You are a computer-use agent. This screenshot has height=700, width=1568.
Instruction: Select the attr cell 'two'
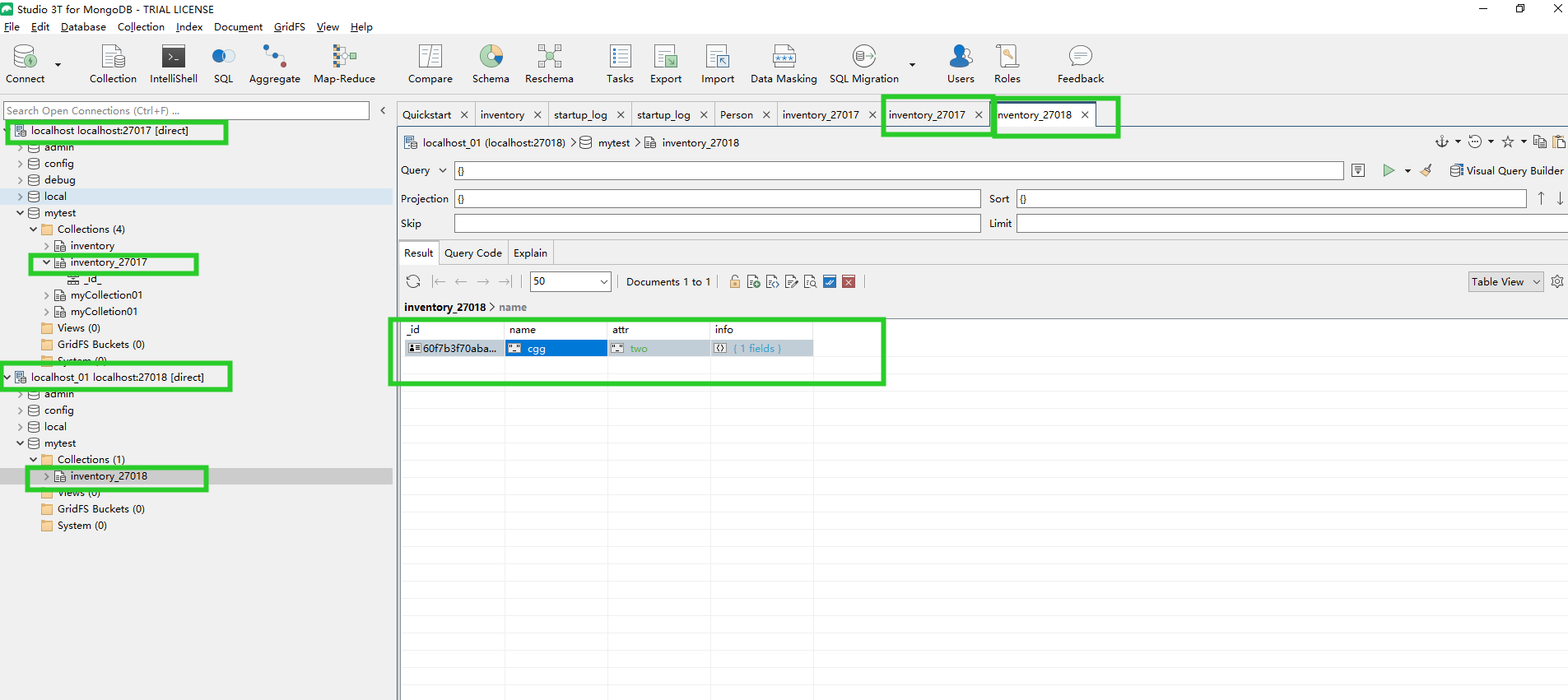click(x=659, y=348)
